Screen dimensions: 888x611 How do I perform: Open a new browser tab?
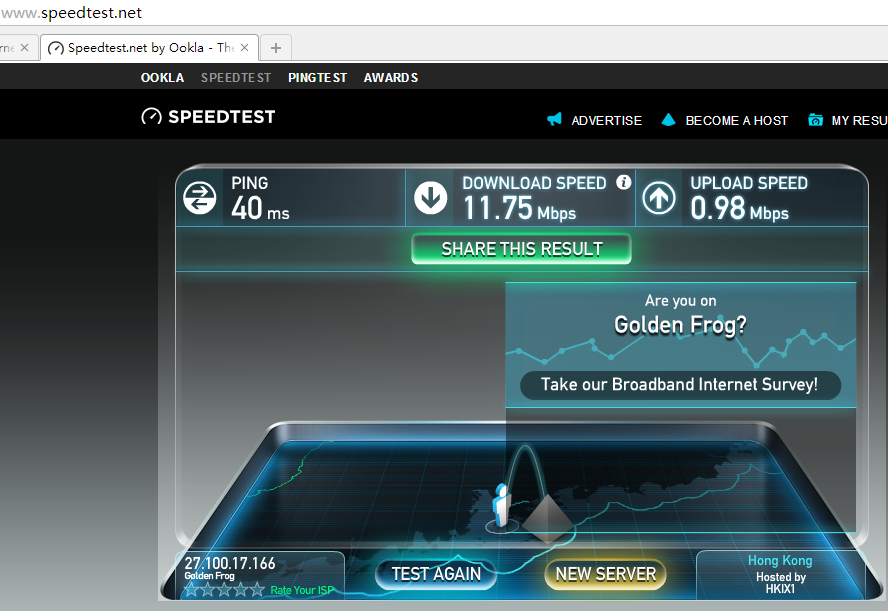[276, 48]
